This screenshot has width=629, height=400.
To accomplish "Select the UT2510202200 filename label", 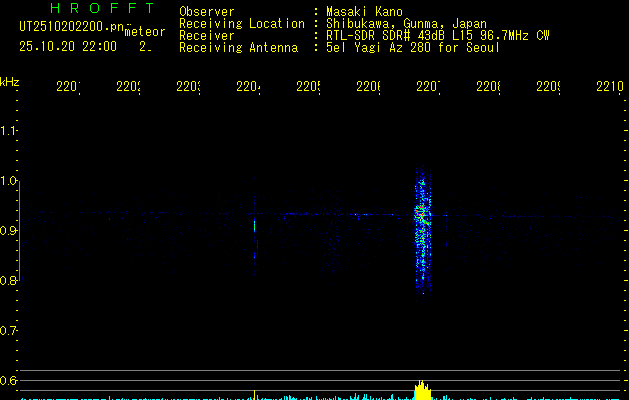I will [x=68, y=27].
